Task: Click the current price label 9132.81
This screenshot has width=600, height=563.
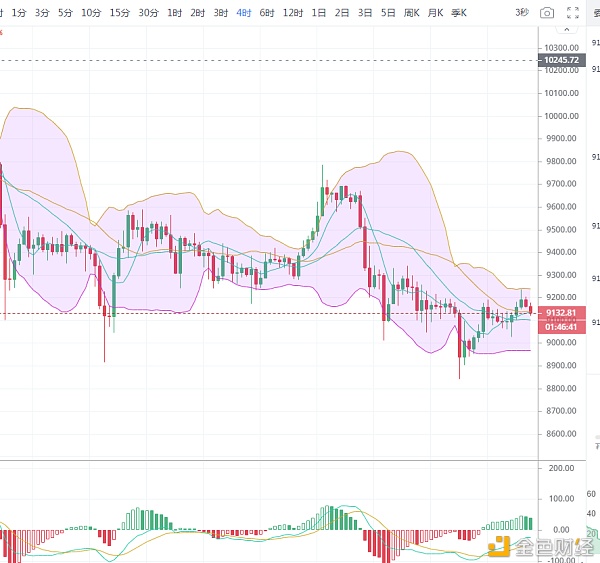Action: [561, 313]
